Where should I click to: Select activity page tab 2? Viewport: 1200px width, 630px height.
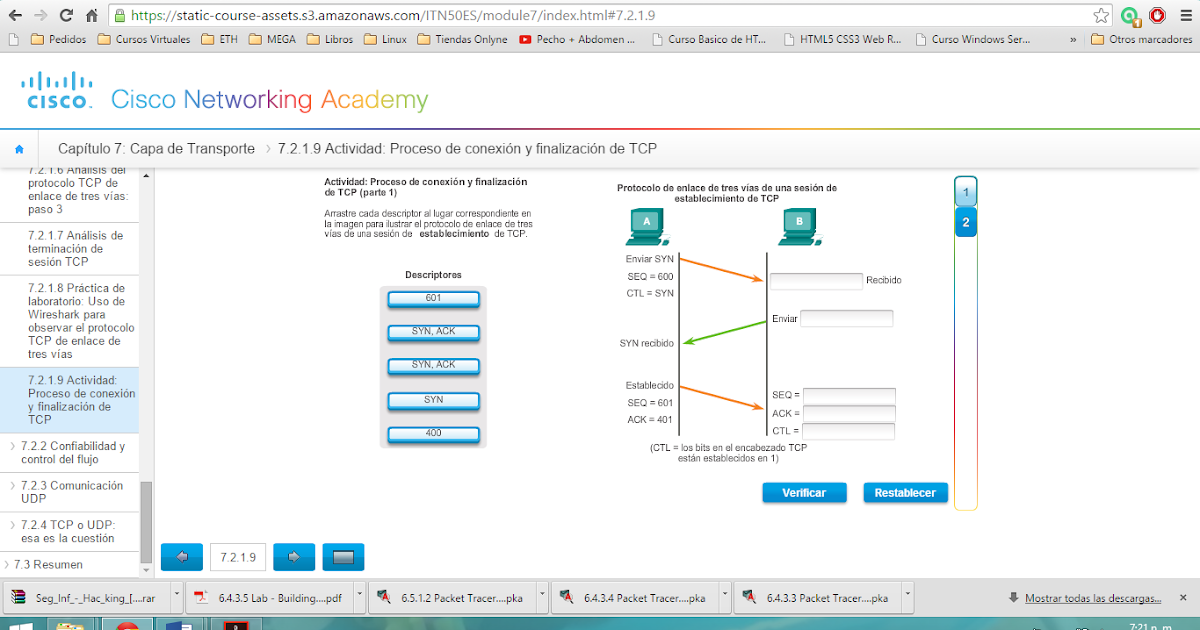tap(965, 222)
